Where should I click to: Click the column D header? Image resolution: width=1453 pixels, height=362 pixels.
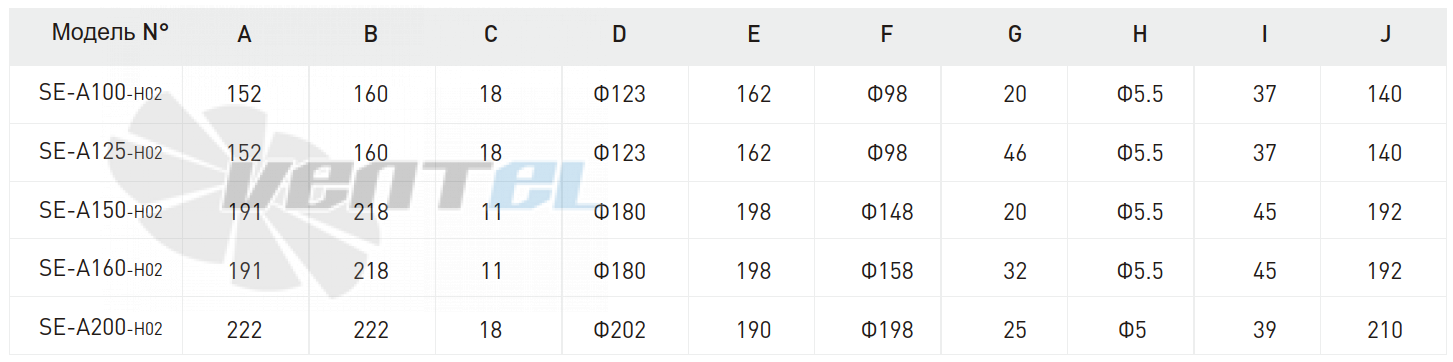620,34
